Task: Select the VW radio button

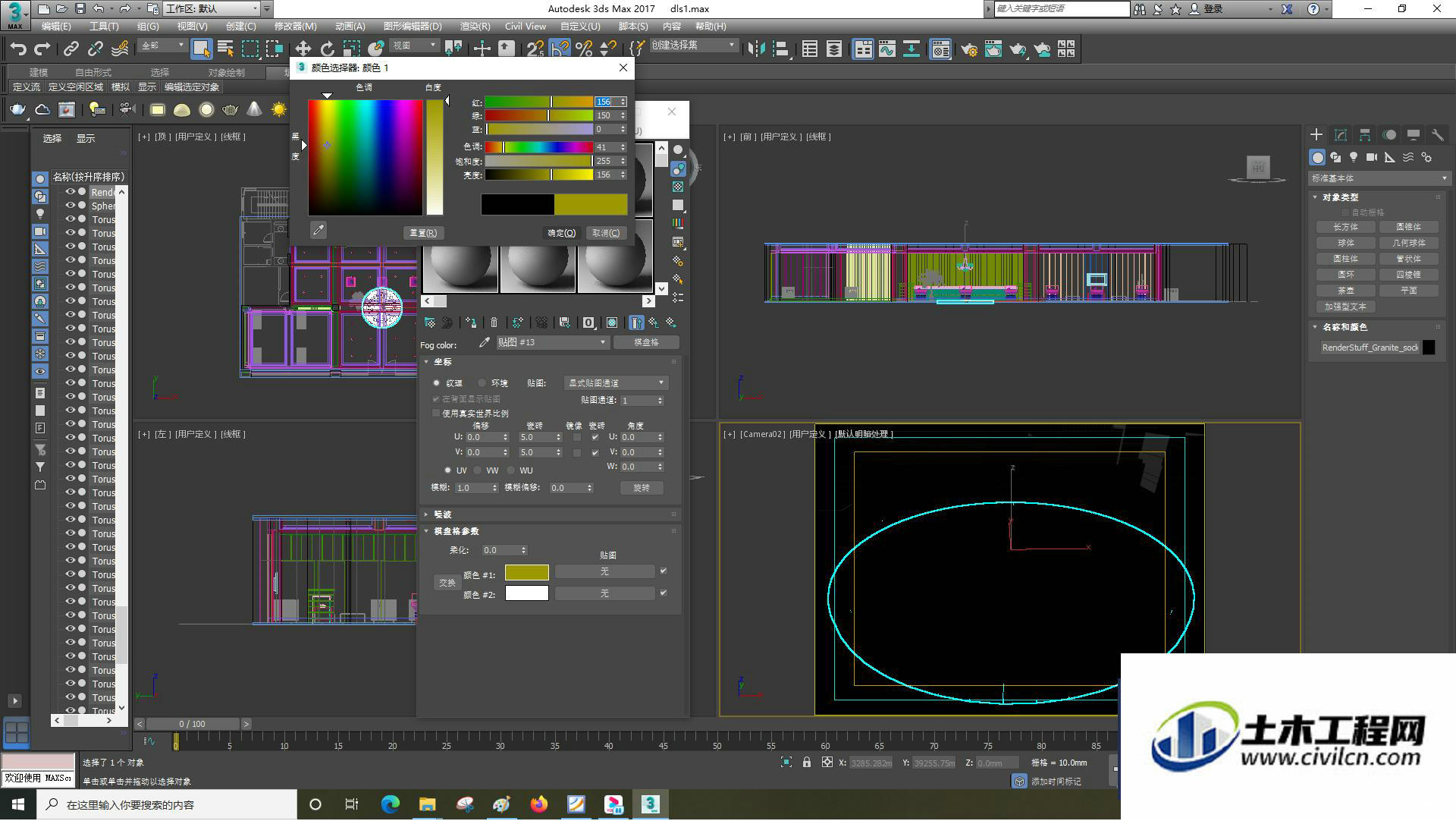Action: [478, 470]
